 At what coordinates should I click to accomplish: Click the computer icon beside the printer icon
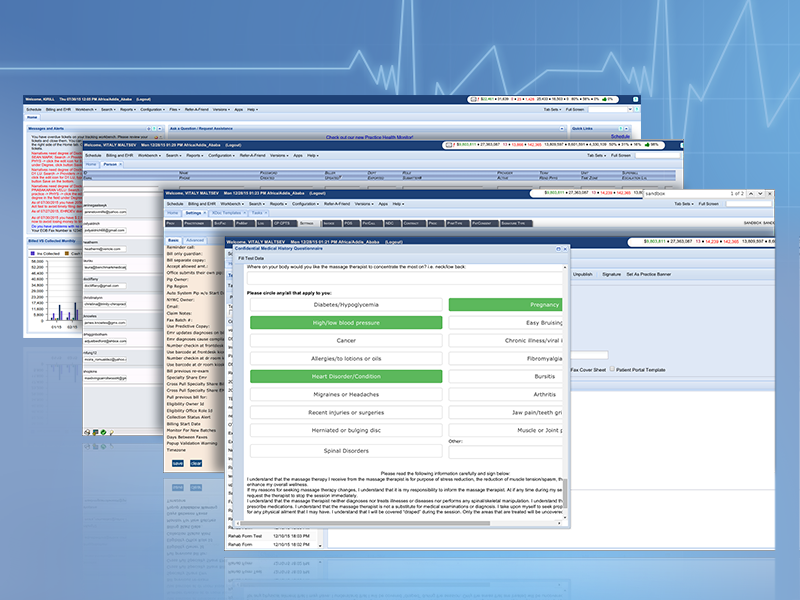[95, 432]
